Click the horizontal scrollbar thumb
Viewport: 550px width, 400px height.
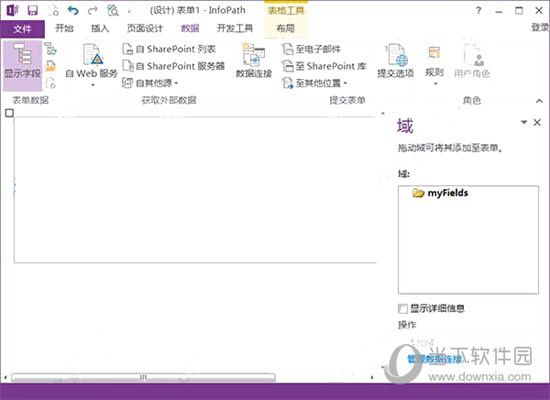[143, 378]
